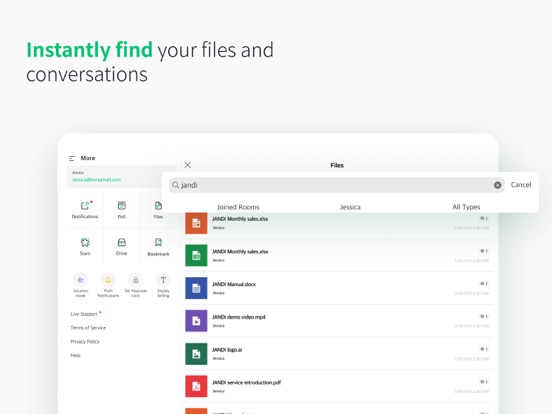Clear the search text 'jandi'

coord(497,185)
